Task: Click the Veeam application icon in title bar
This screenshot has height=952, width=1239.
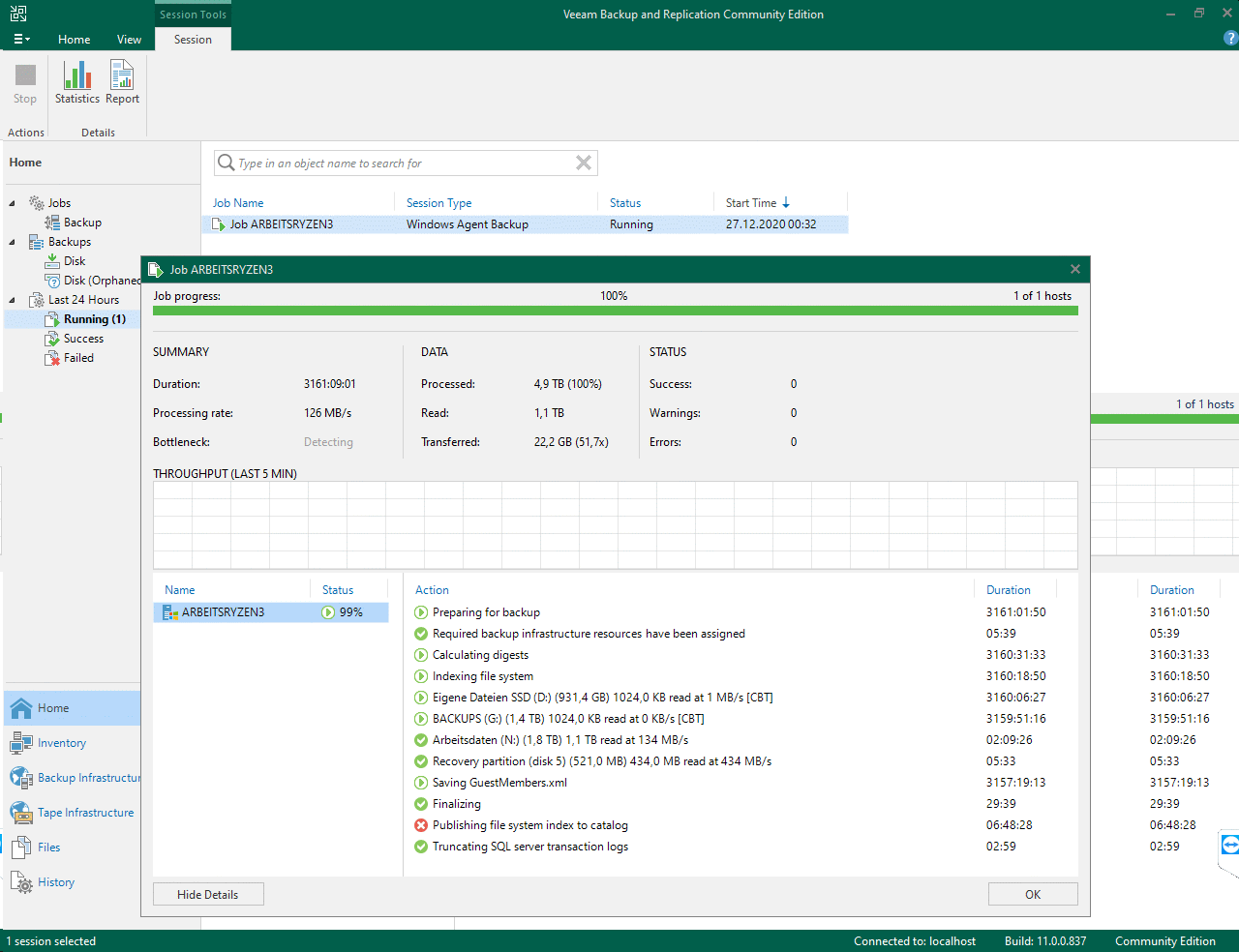Action: pyautogui.click(x=18, y=14)
